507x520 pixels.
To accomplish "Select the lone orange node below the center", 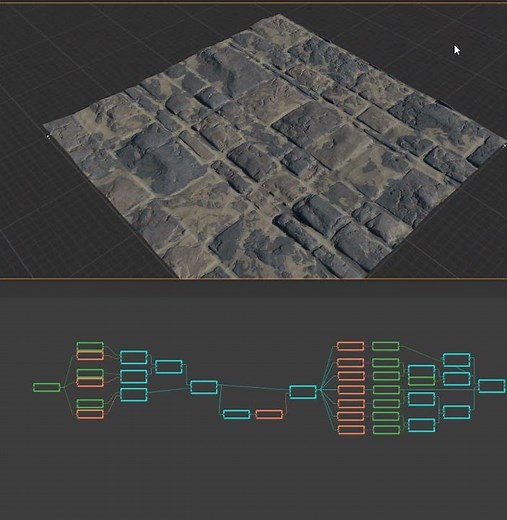I will pos(269,415).
